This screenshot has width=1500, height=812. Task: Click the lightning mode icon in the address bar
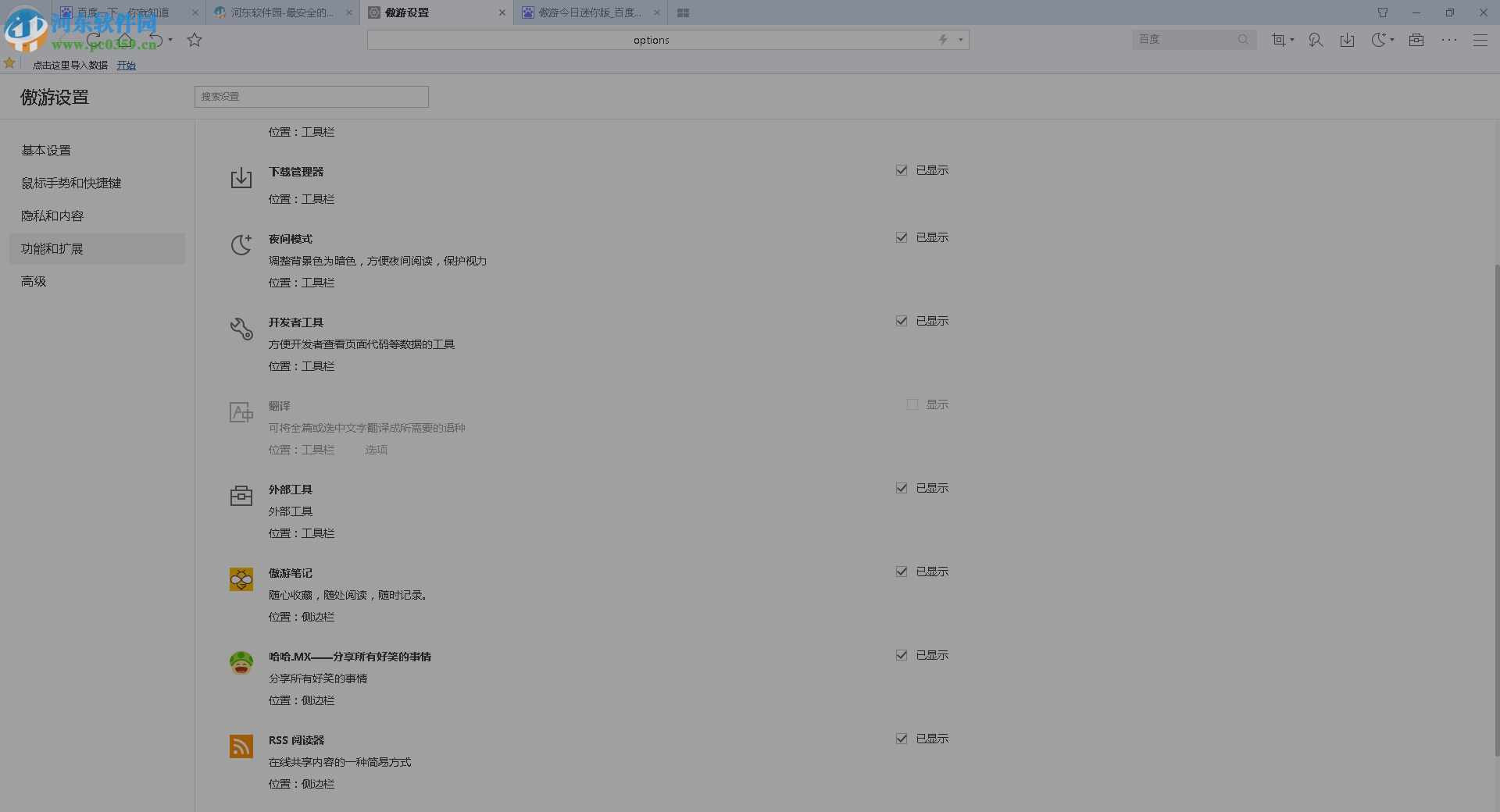(943, 40)
